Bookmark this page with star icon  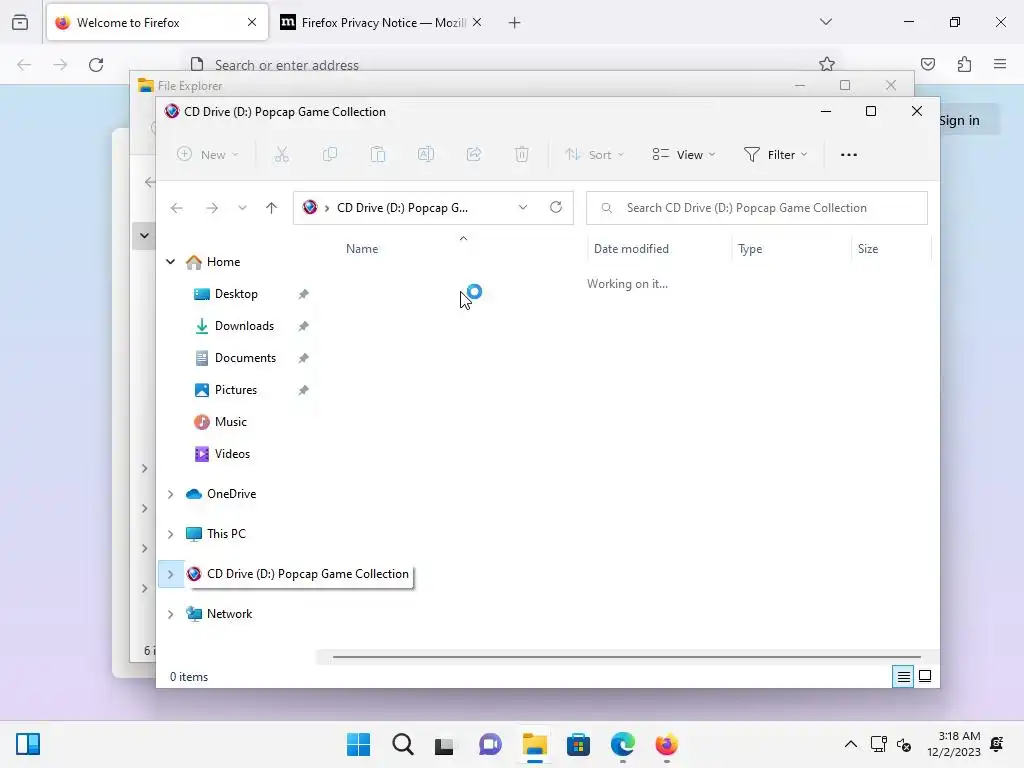tap(827, 64)
